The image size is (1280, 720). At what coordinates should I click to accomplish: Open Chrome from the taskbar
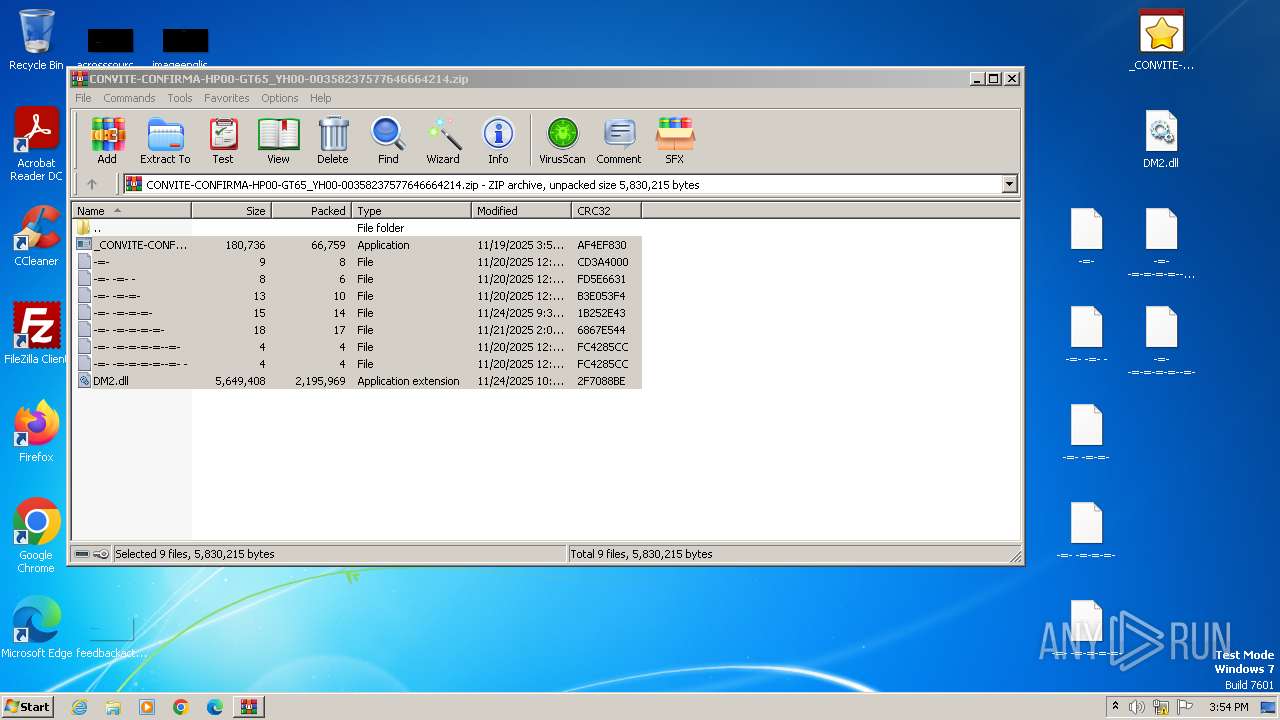click(181, 707)
